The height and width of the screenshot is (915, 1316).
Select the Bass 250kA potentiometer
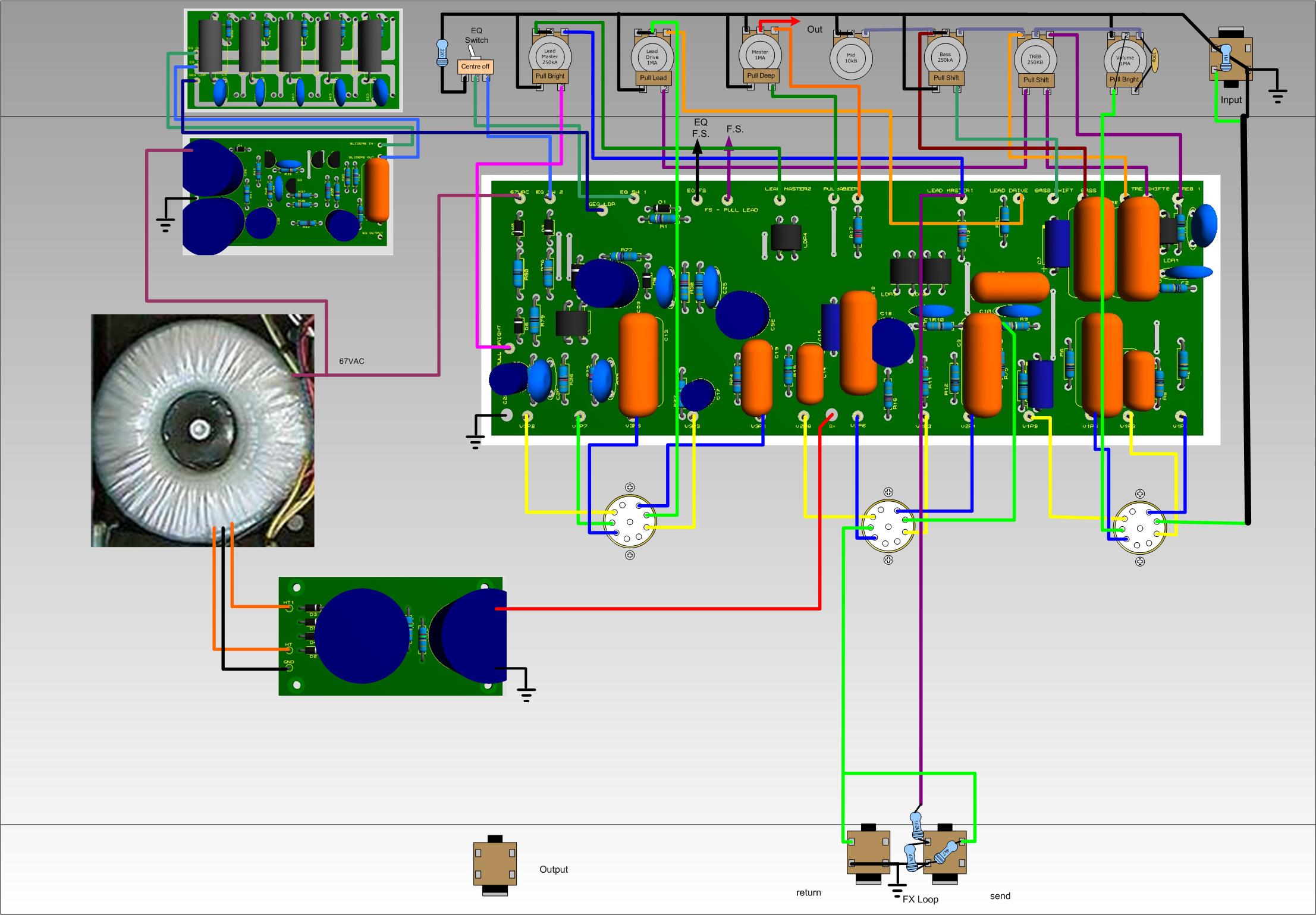click(946, 58)
